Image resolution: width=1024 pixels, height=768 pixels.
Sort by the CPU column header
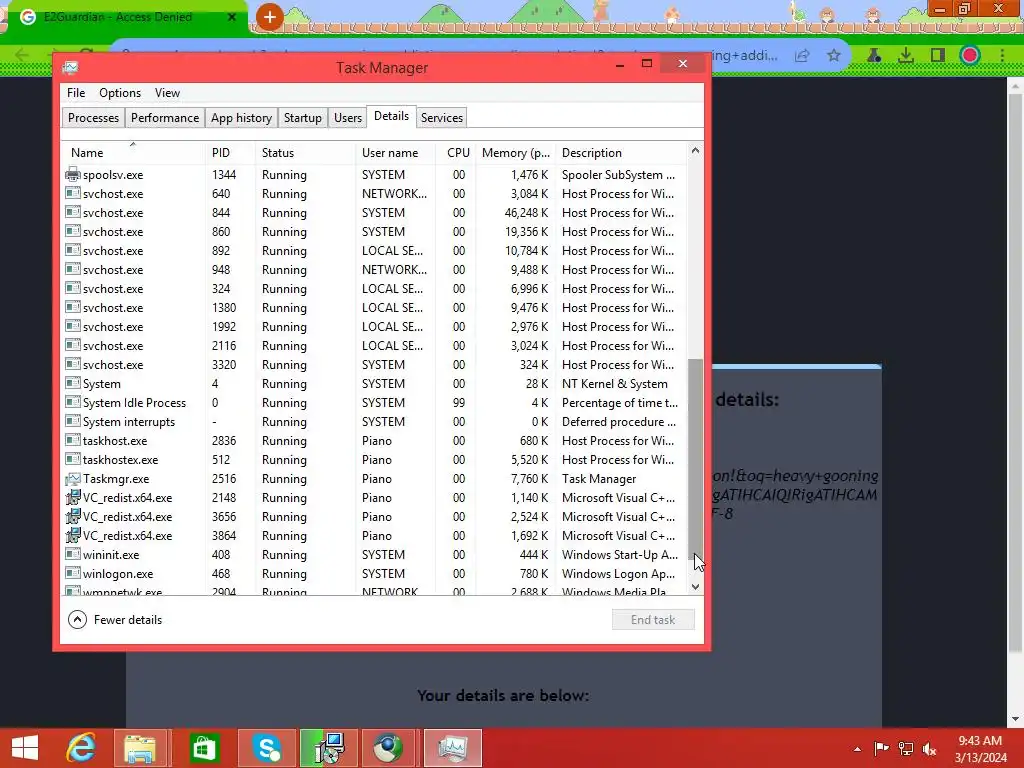pyautogui.click(x=456, y=153)
